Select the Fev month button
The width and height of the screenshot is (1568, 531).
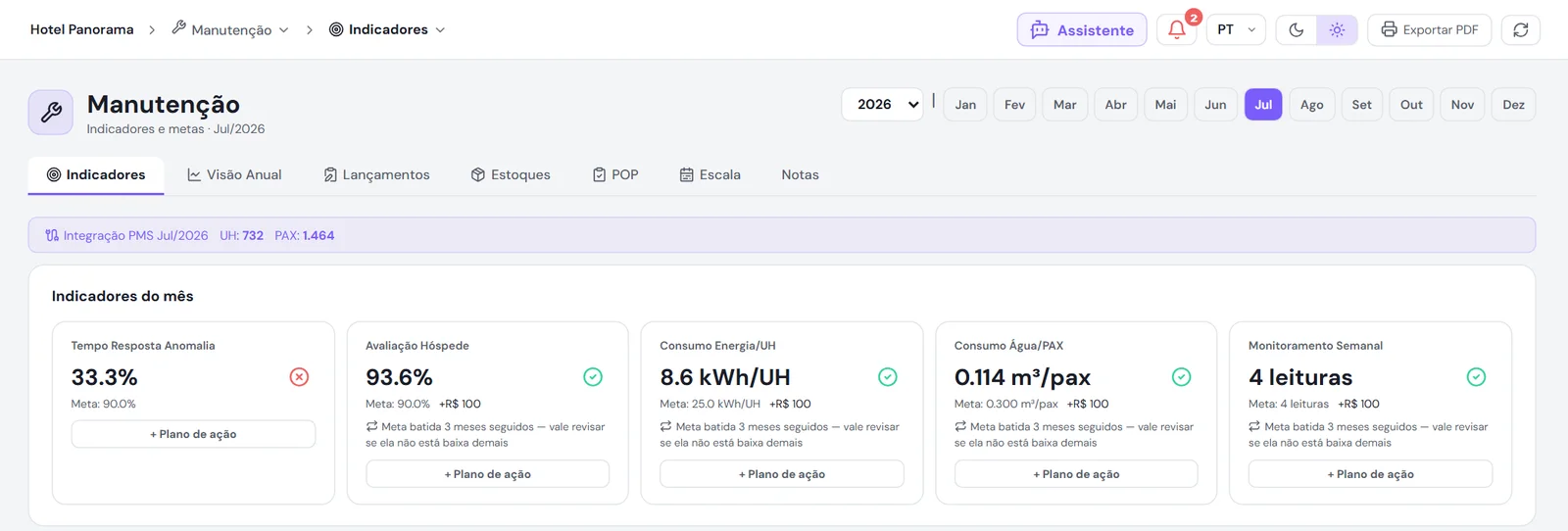(x=1014, y=105)
